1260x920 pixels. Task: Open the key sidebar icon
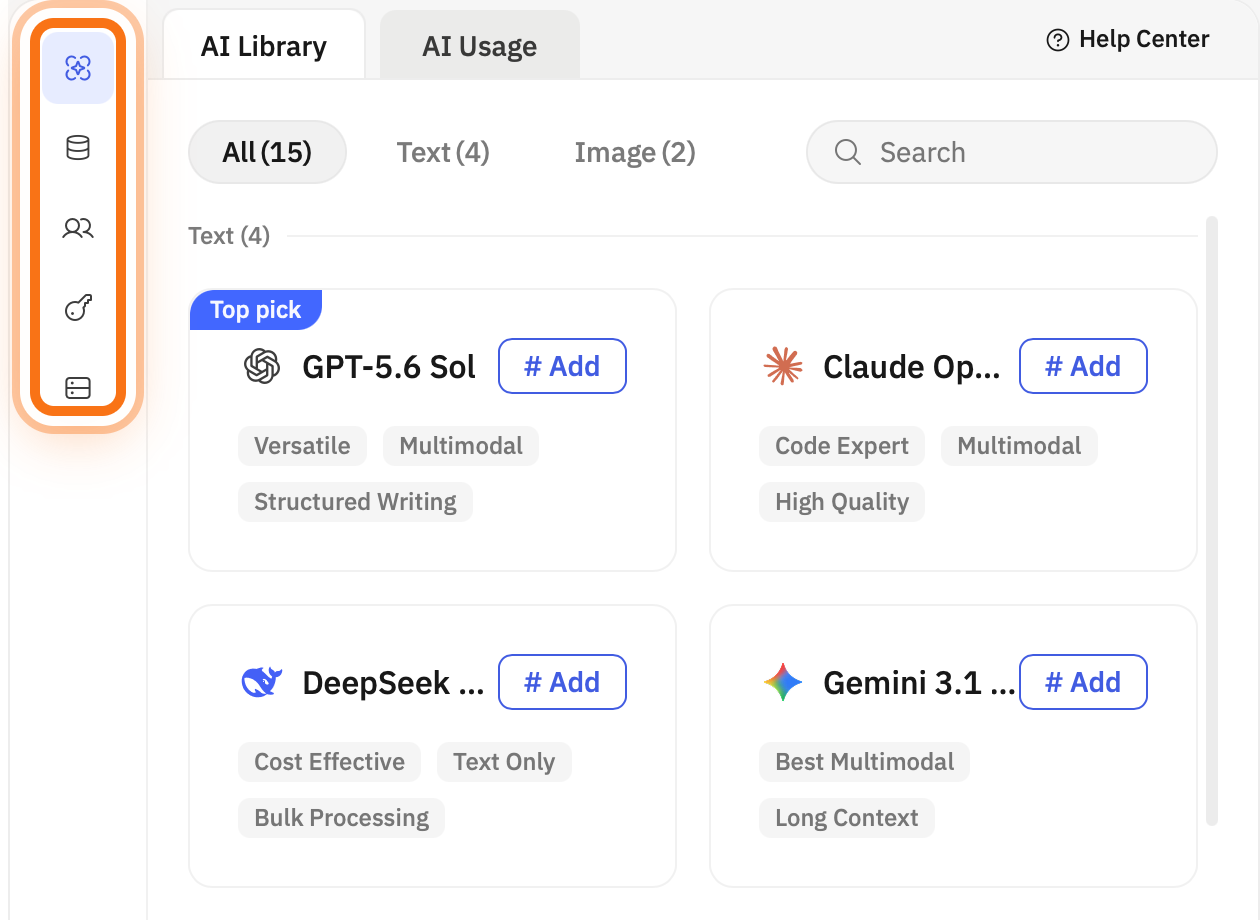78,309
